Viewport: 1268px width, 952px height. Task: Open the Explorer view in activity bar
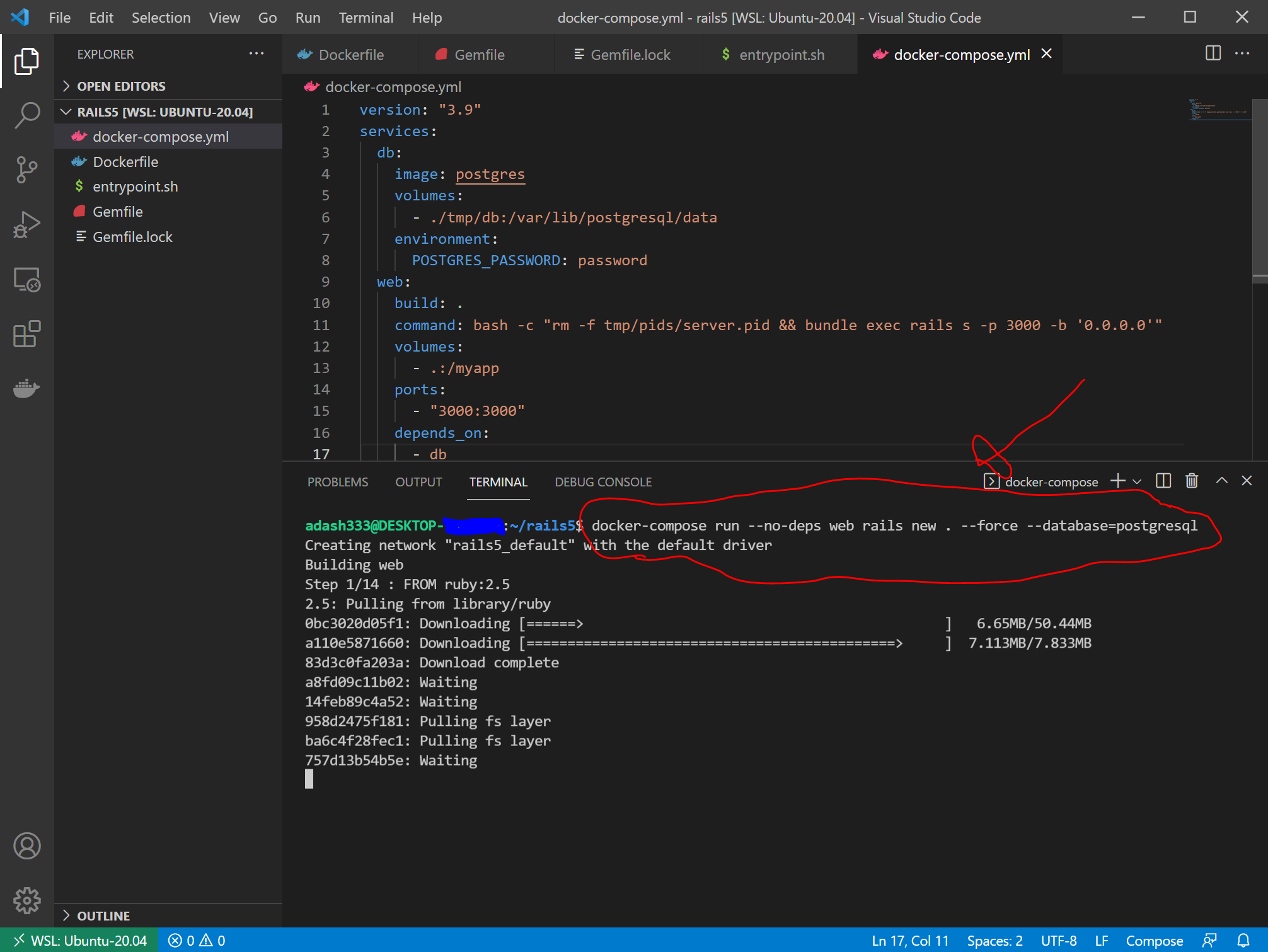pyautogui.click(x=26, y=61)
